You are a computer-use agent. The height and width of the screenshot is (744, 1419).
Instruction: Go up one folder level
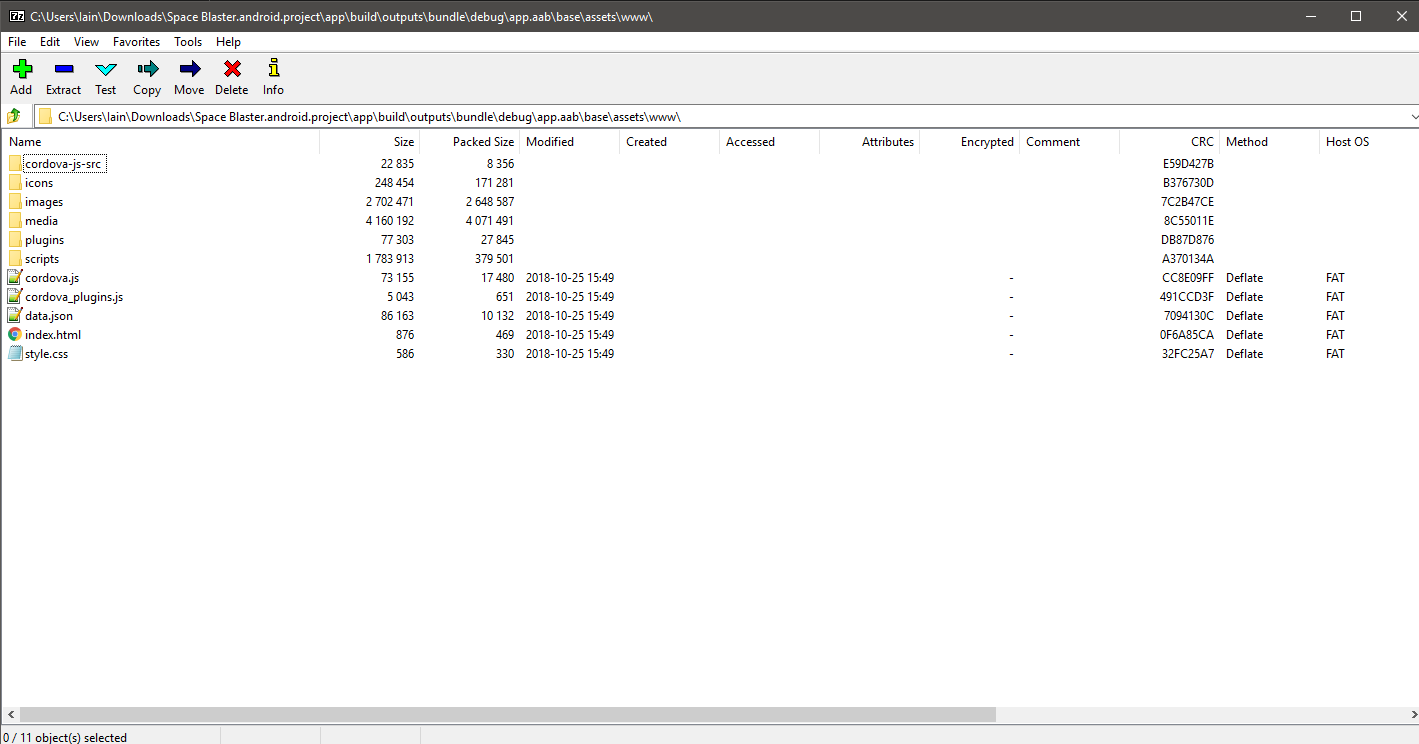tap(14, 117)
